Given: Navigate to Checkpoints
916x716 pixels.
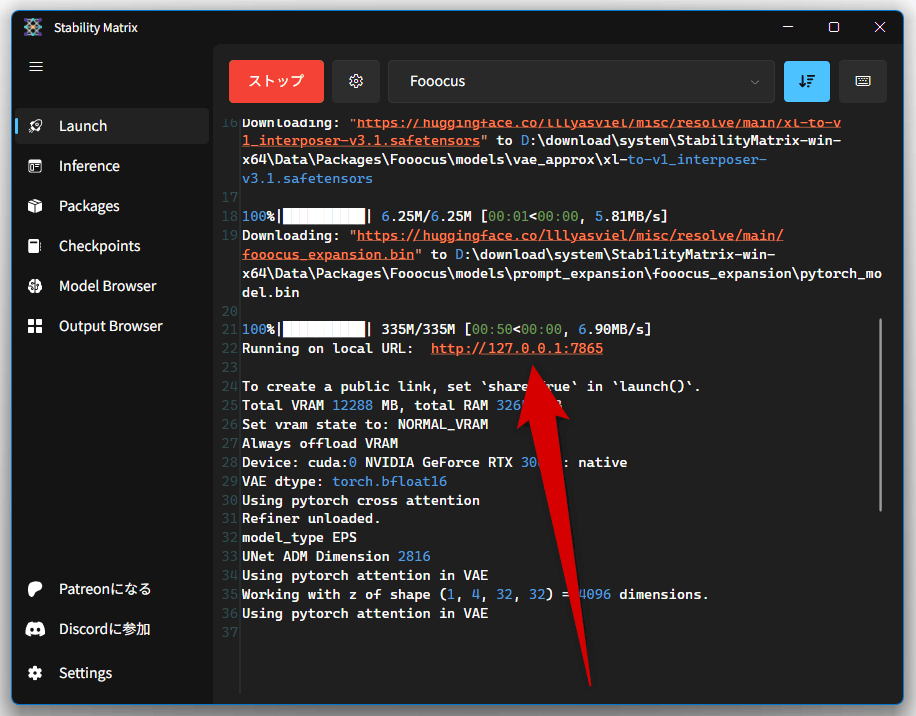Looking at the screenshot, I should [x=112, y=246].
